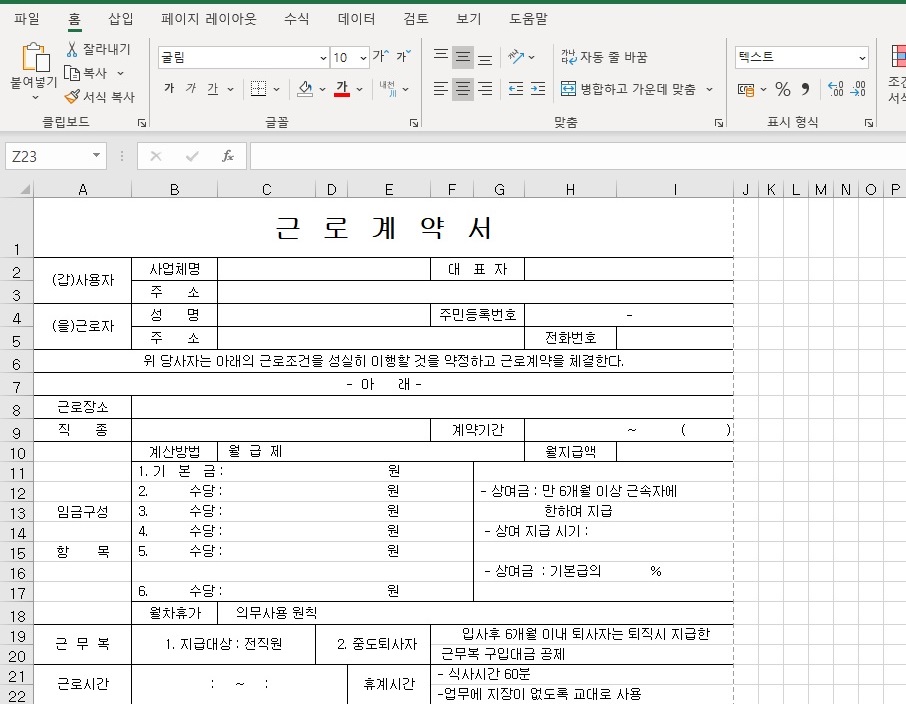Open borders dropdown arrow
Viewport: 906px width, 704px height.
click(x=276, y=89)
